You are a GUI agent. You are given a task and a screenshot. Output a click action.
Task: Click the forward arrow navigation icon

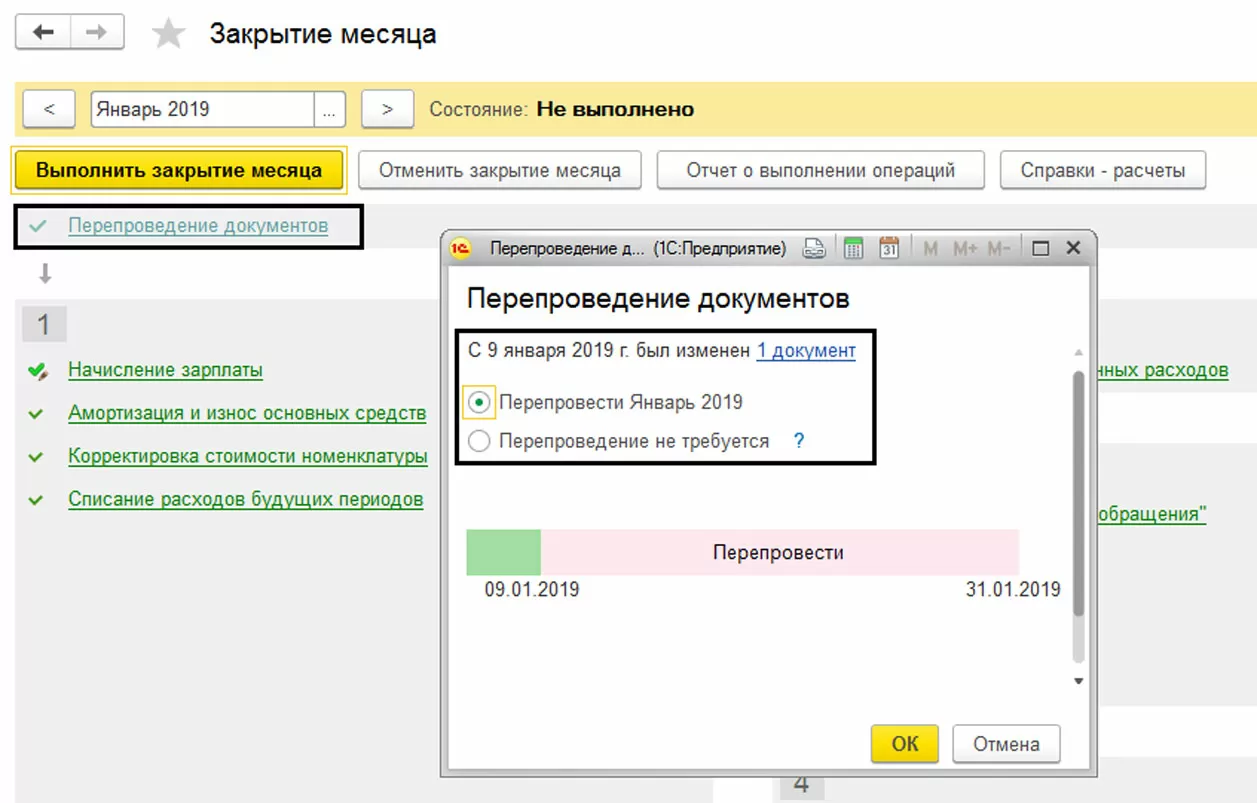point(96,33)
